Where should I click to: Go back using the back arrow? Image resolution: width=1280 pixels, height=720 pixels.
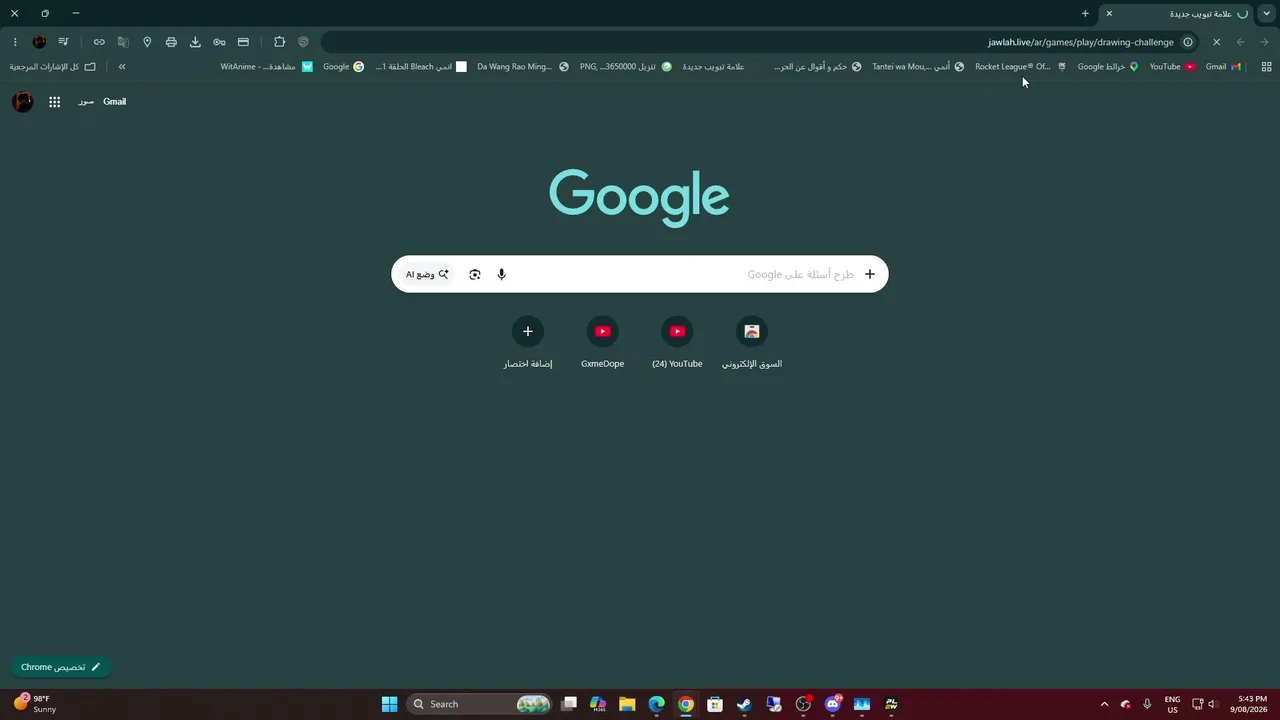(1241, 42)
